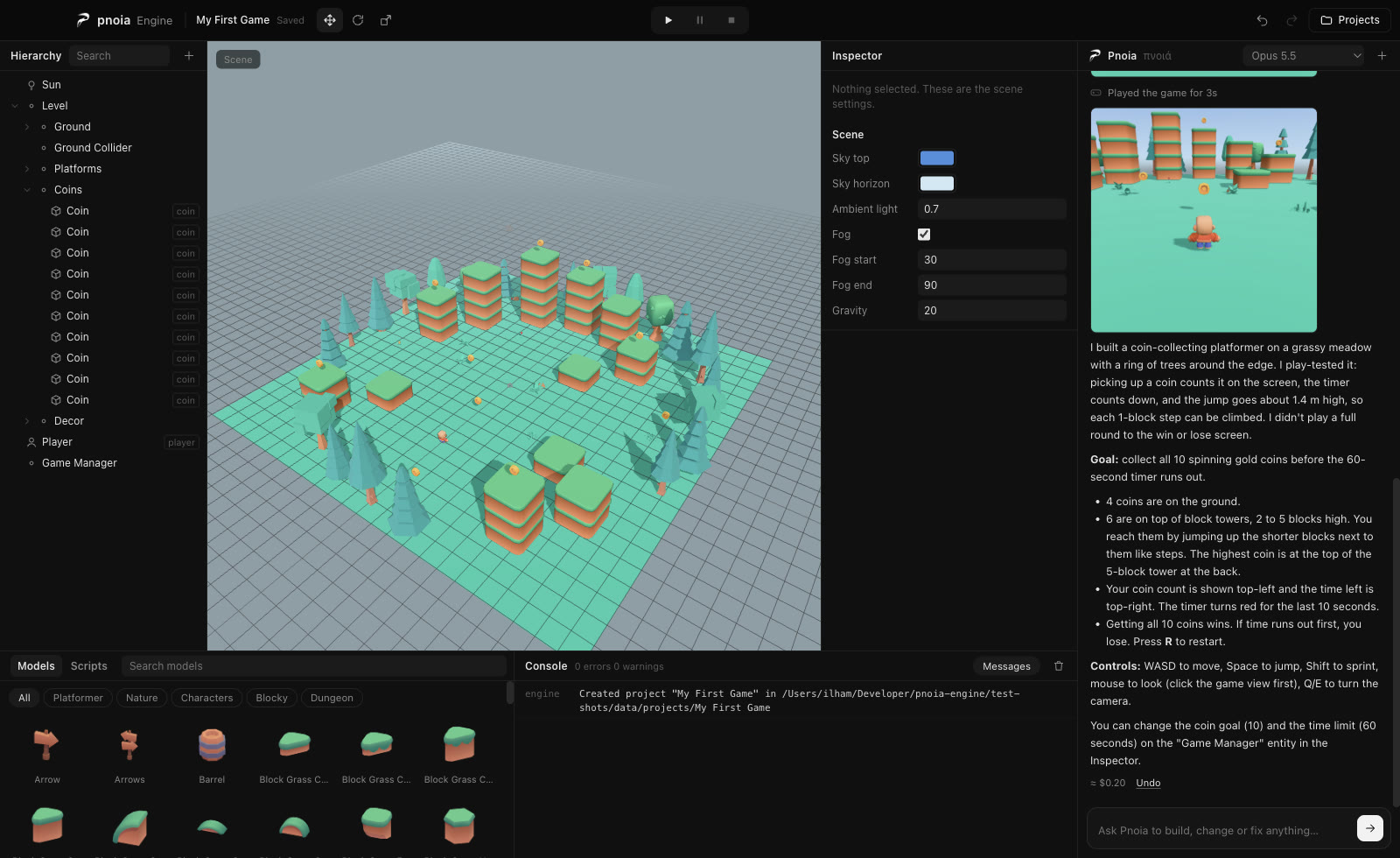
Task: Open the Sky top color swatch
Action: pos(936,158)
